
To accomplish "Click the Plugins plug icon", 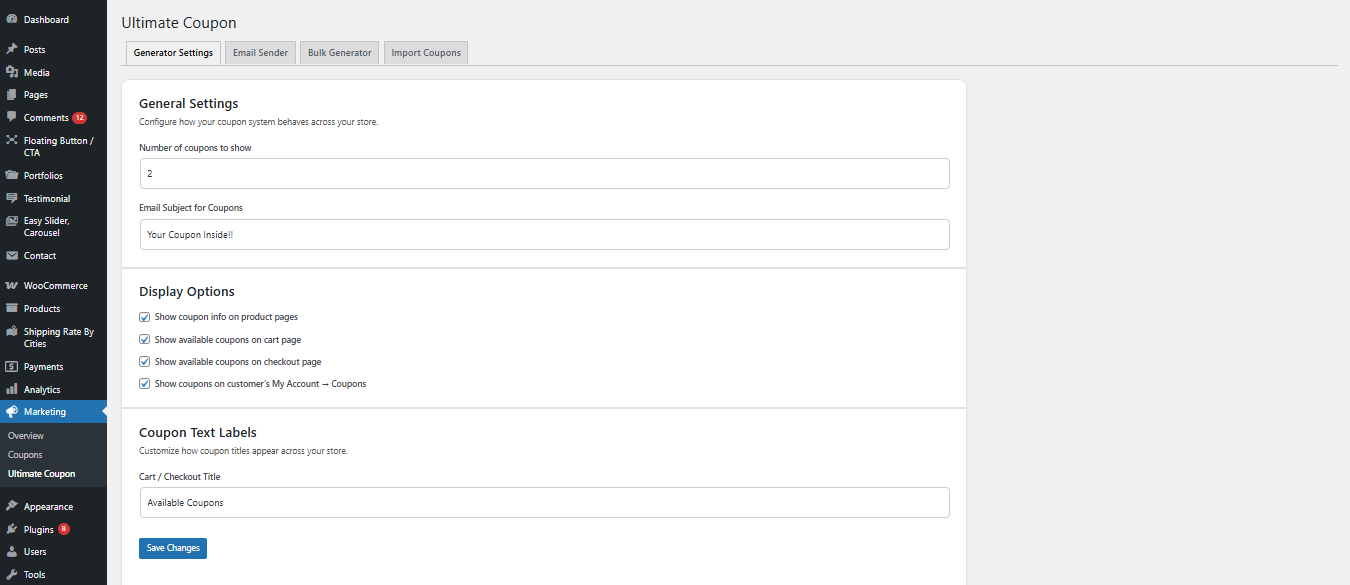I will click(x=12, y=529).
